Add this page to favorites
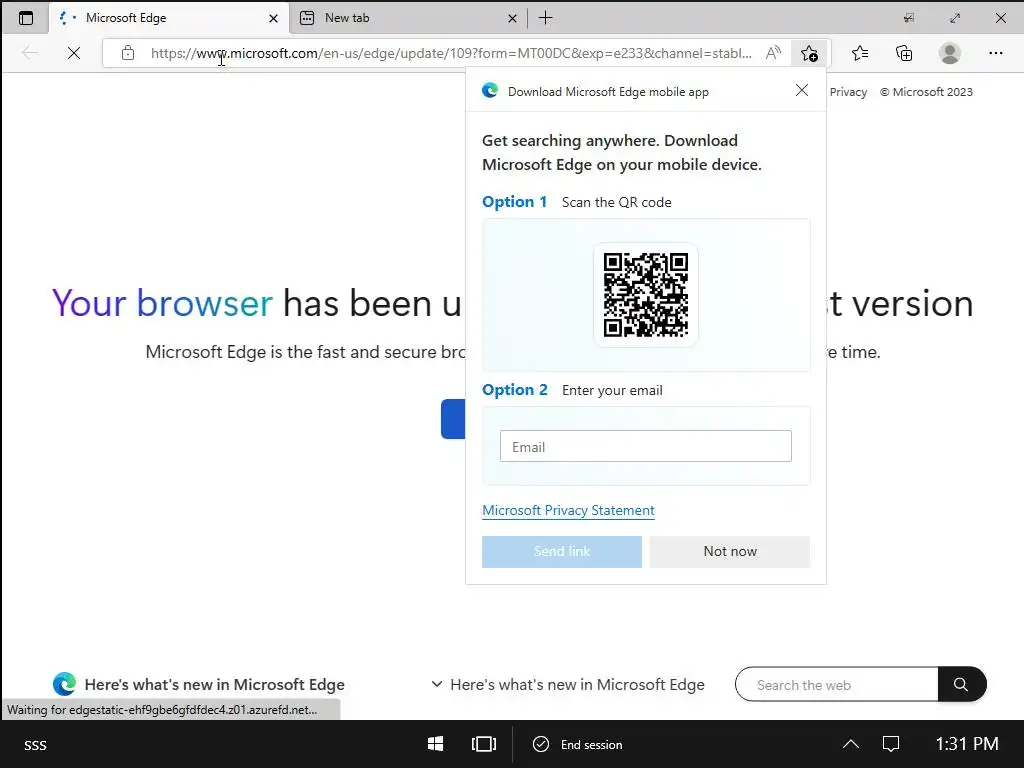This screenshot has height=768, width=1024. 809,53
